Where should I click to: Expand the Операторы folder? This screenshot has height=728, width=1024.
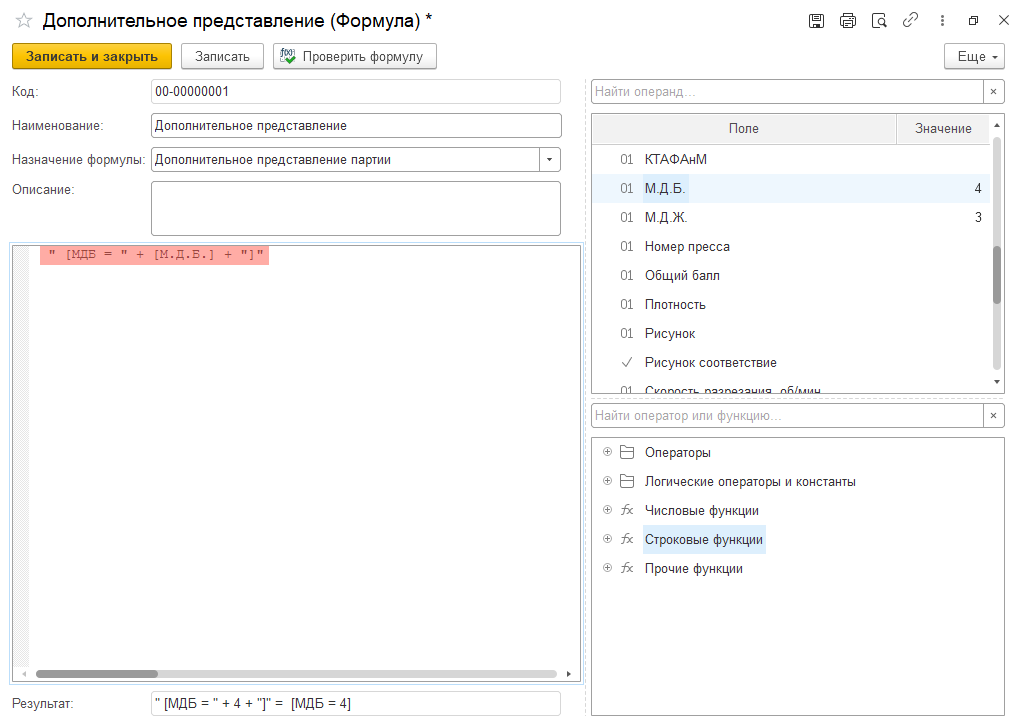click(x=607, y=452)
